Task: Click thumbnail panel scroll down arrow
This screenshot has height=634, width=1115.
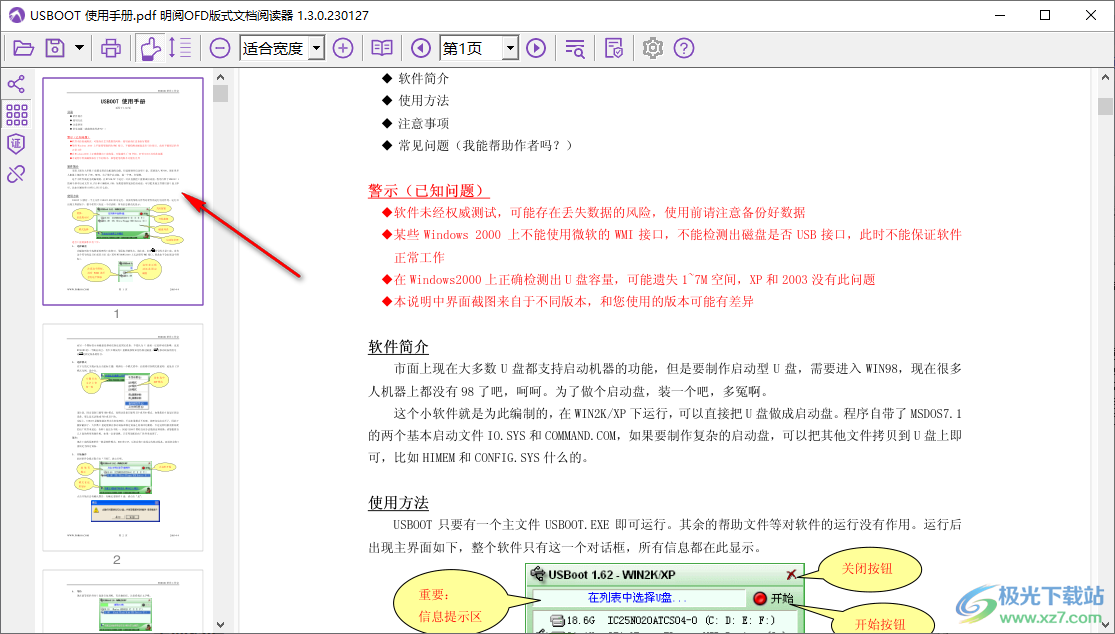Action: 220,625
